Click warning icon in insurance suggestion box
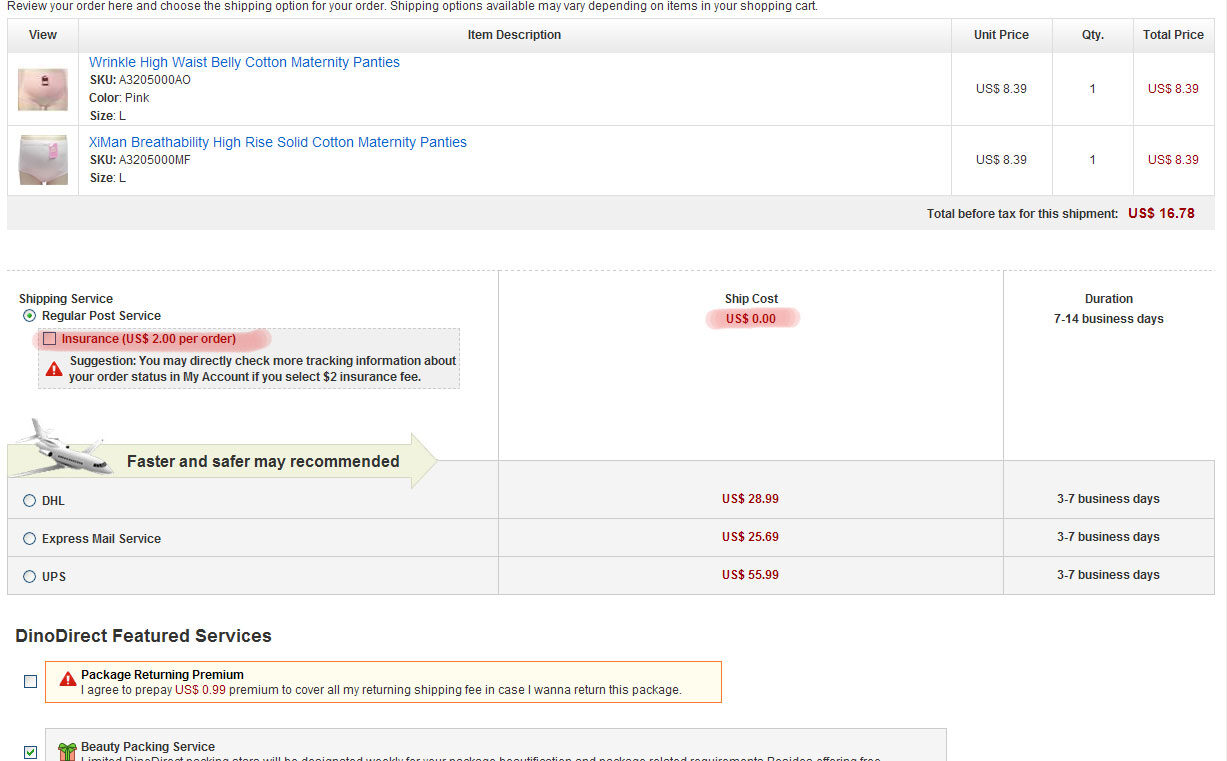The width and height of the screenshot is (1227, 761). (x=54, y=369)
